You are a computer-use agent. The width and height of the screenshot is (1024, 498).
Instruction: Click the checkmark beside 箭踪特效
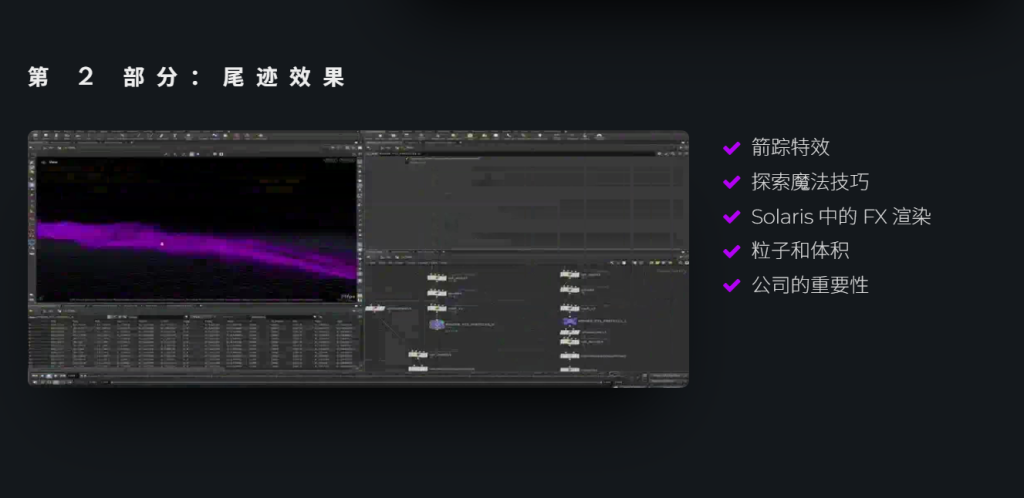731,149
